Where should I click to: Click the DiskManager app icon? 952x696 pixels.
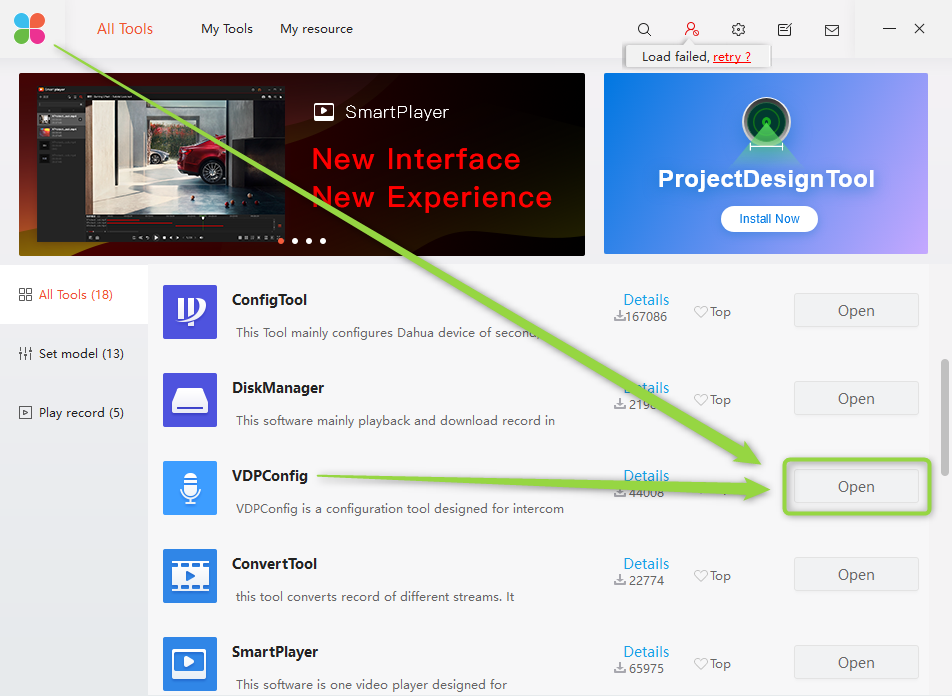[x=190, y=400]
